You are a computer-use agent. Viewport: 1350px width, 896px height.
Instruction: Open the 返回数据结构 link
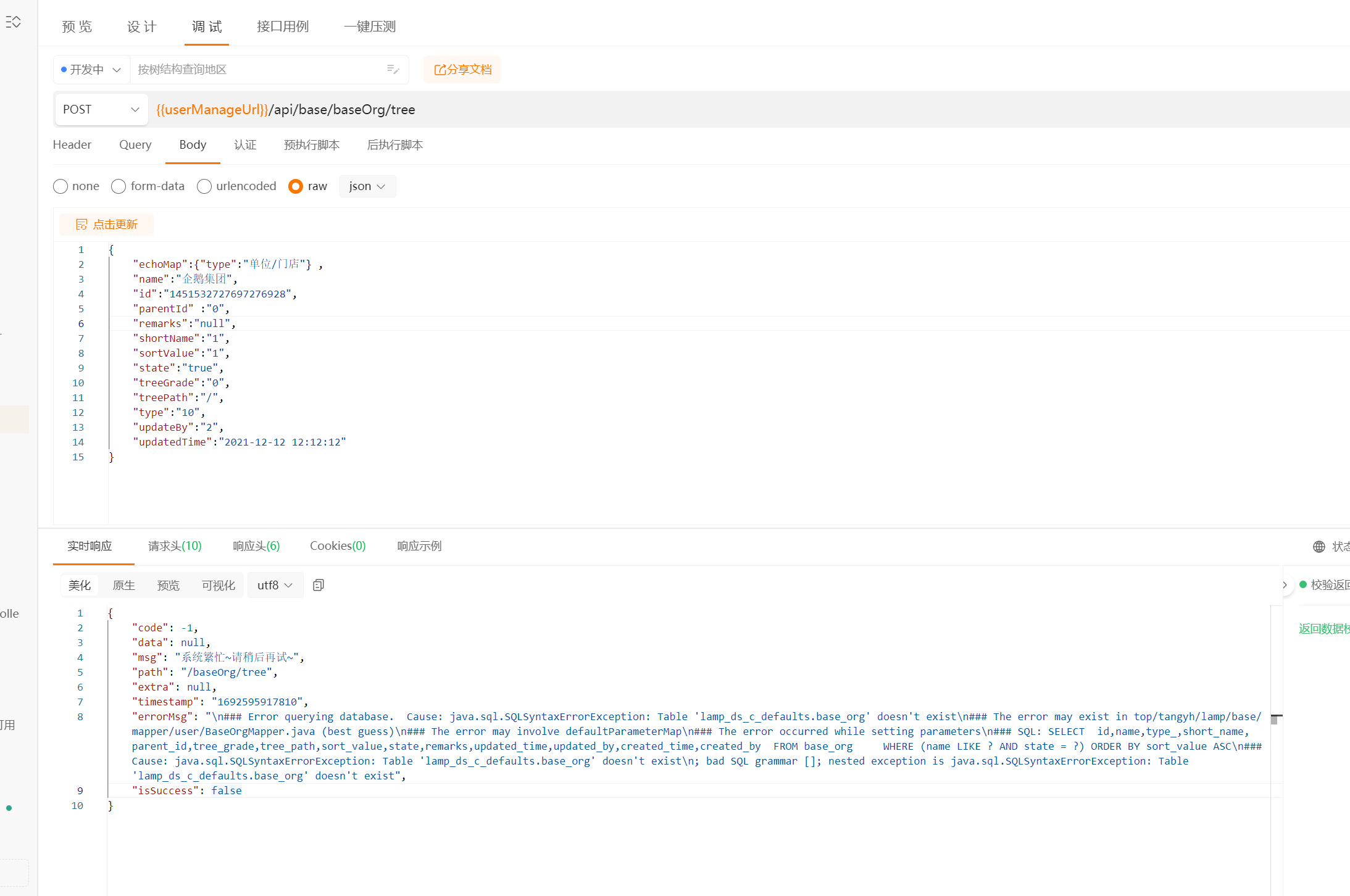point(1323,628)
